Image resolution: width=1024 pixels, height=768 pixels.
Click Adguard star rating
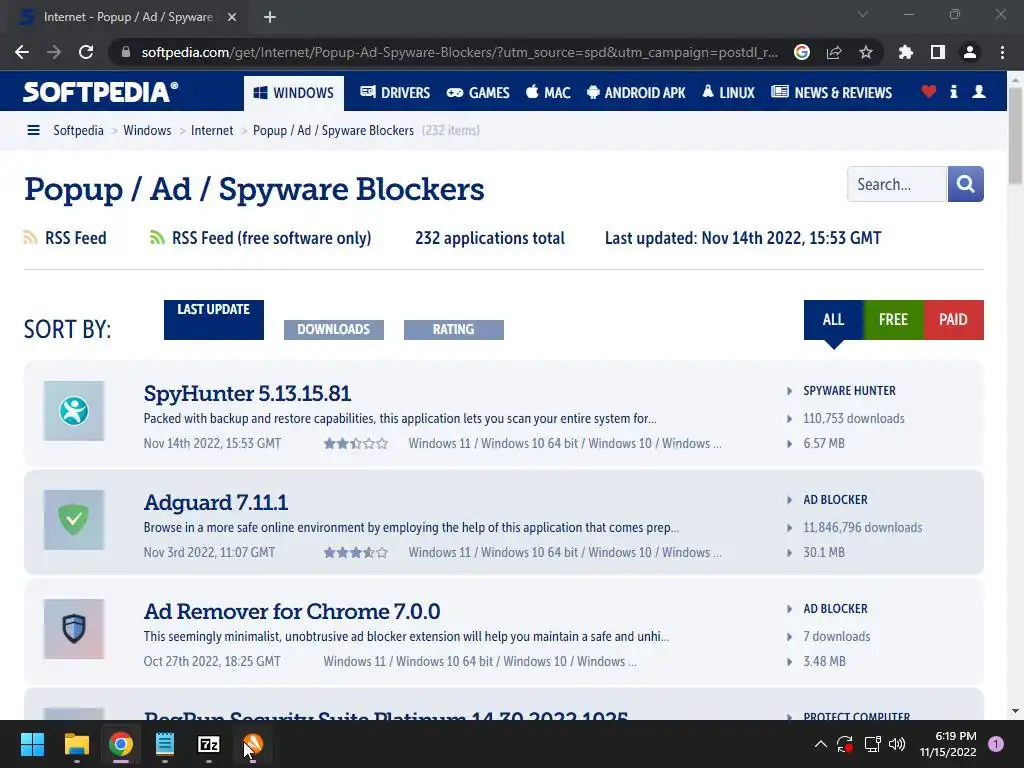[356, 552]
